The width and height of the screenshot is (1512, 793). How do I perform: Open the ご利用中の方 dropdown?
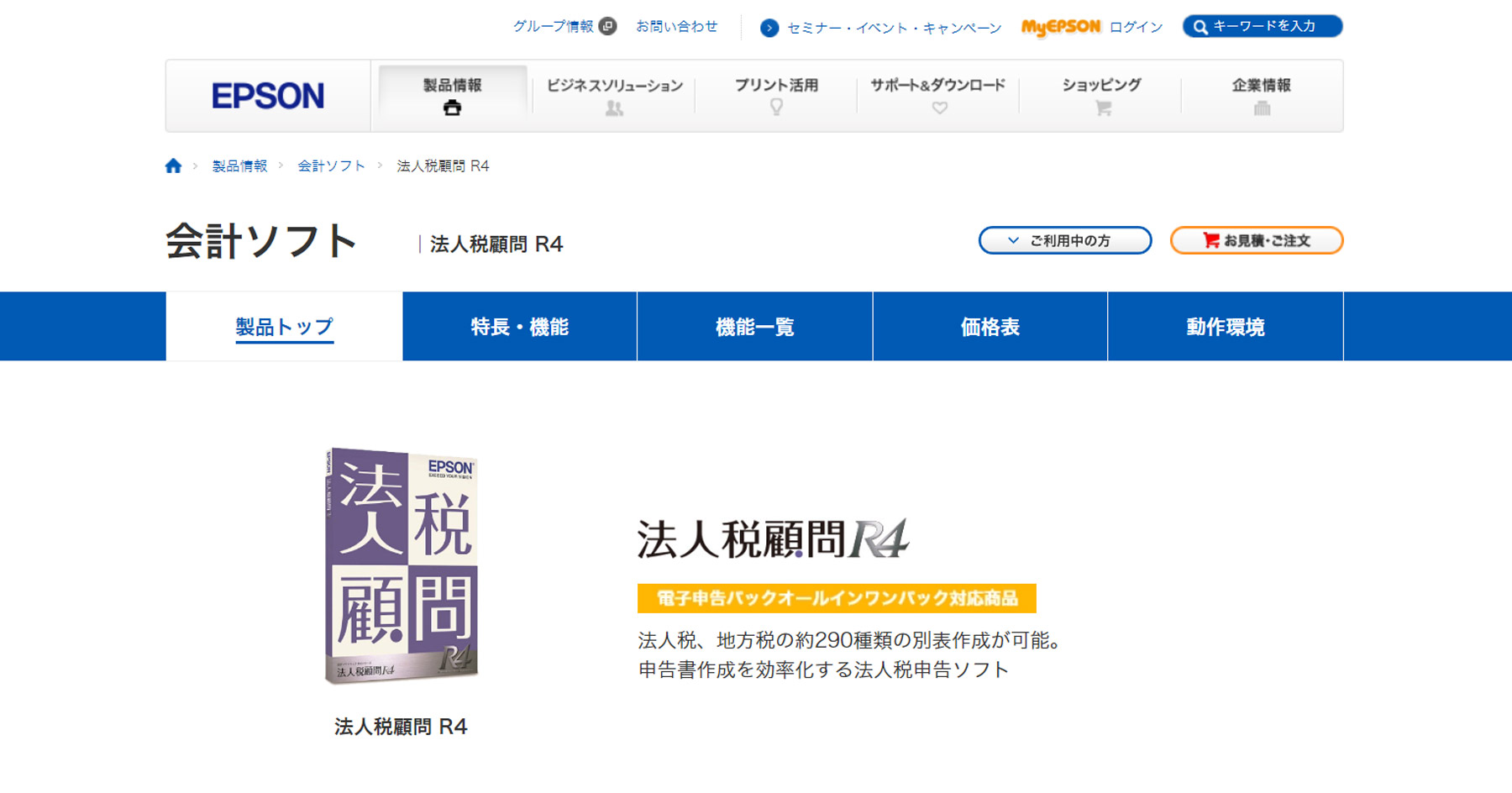click(1065, 240)
